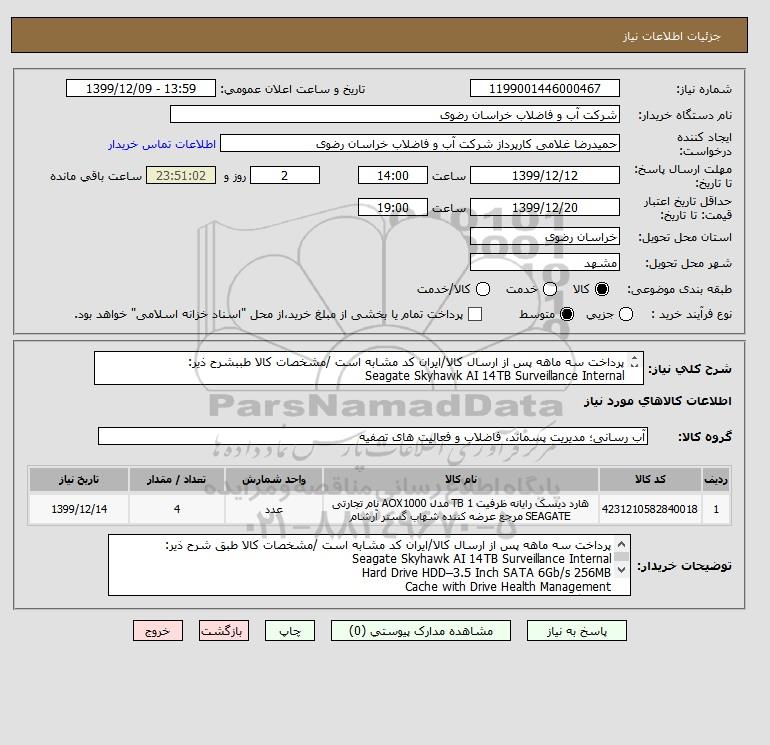Click inside the شرح کلی نیاز text area
The image size is (770, 745).
[x=369, y=368]
